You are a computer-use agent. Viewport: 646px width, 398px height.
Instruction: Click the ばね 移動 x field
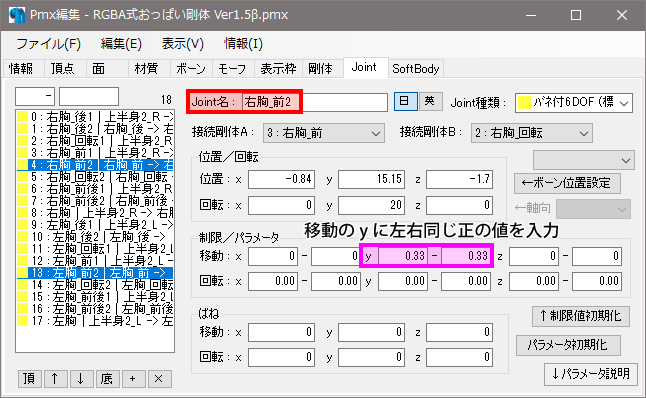pyautogui.click(x=281, y=332)
